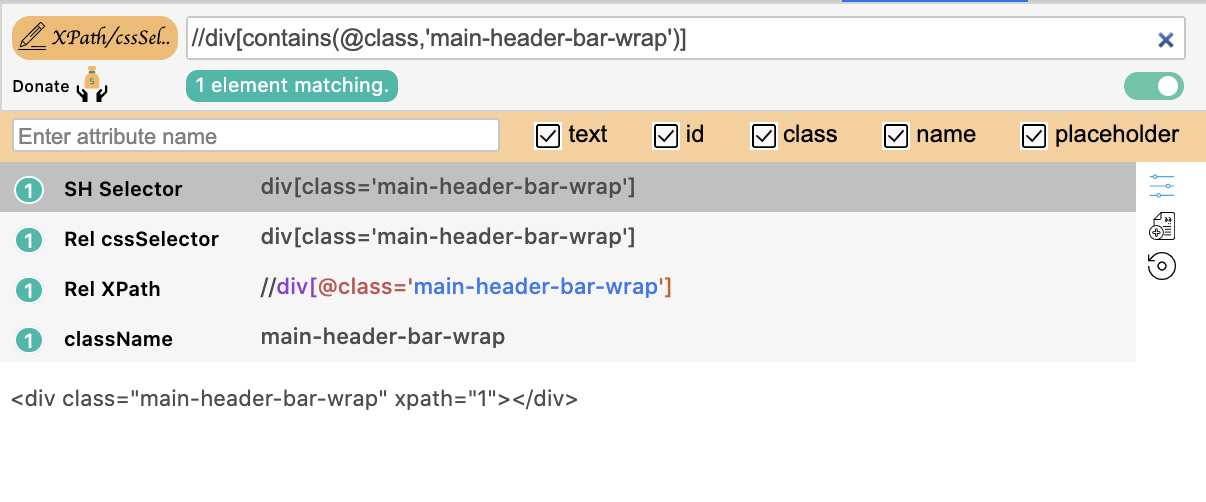The image size is (1206, 502).
Task: Open the sliders settings icon on the right
Action: tap(1162, 186)
